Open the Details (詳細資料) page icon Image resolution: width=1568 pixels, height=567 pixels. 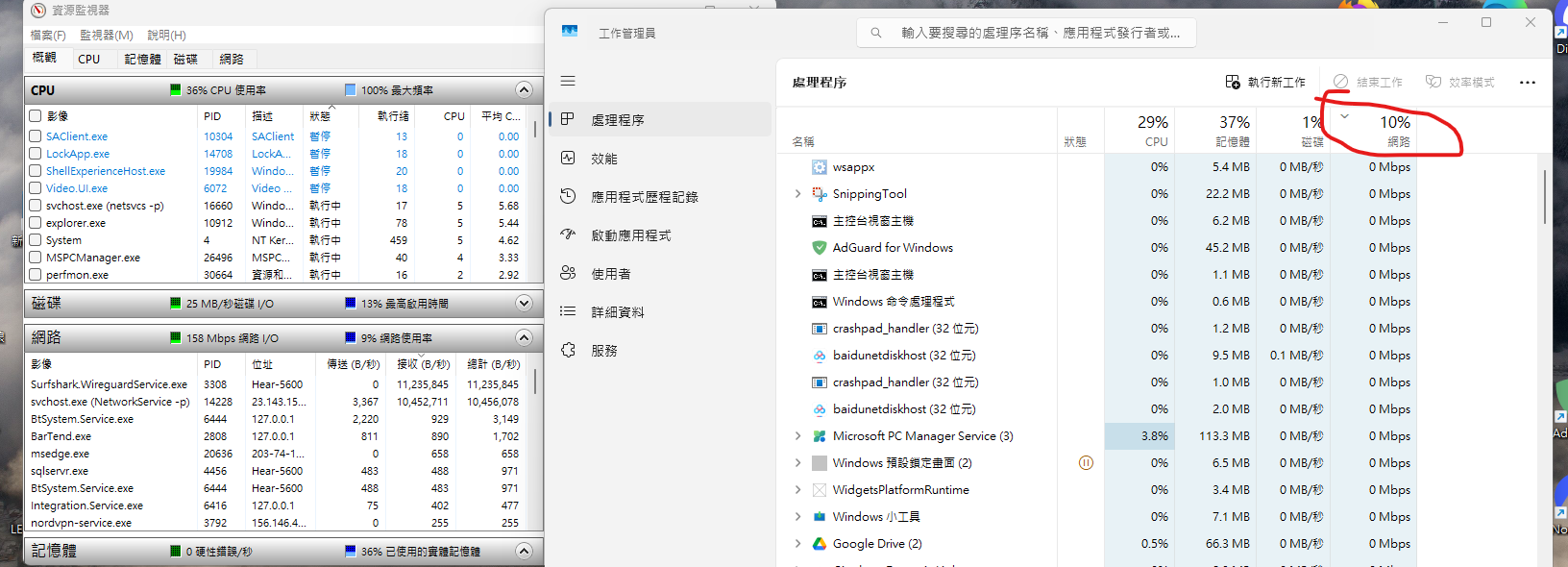pyautogui.click(x=568, y=311)
